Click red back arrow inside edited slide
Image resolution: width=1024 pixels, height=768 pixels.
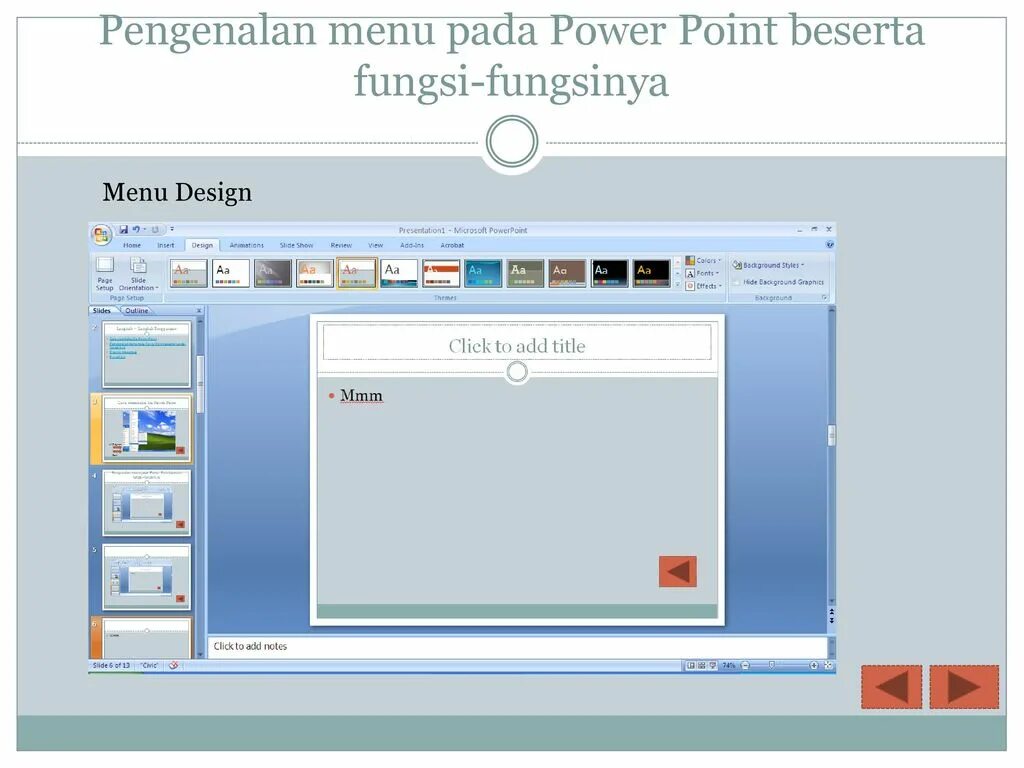click(677, 571)
